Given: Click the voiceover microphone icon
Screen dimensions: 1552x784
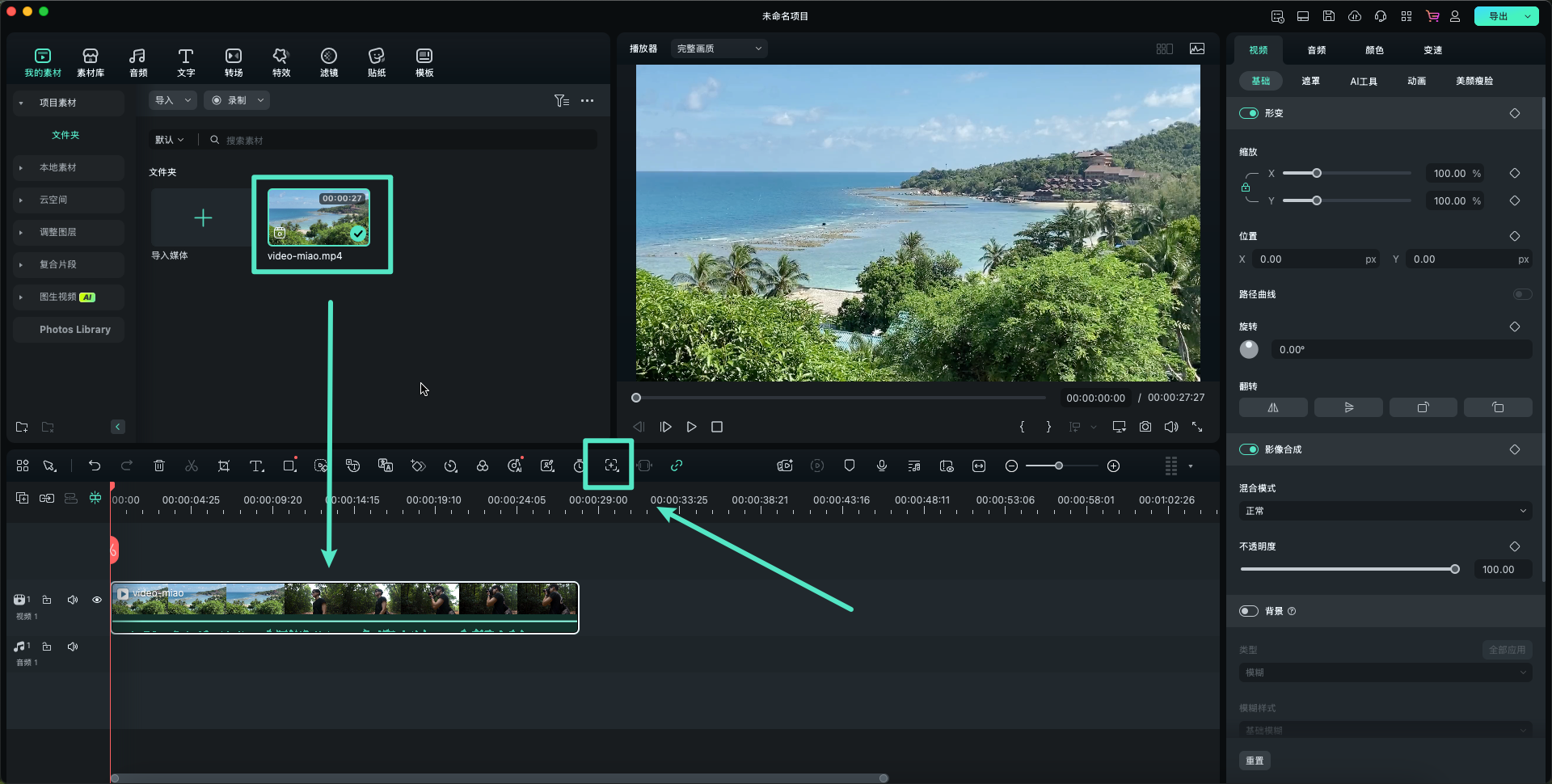Looking at the screenshot, I should pos(882,466).
